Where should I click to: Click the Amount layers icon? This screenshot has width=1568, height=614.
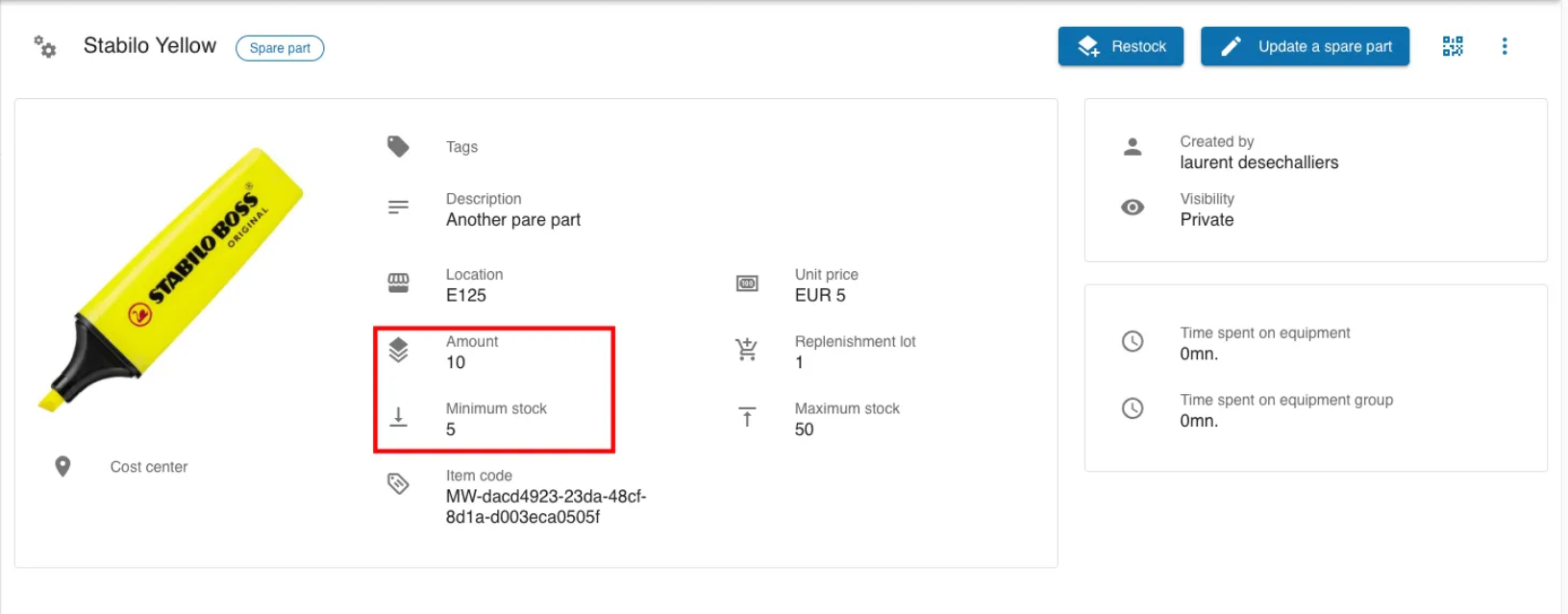398,350
